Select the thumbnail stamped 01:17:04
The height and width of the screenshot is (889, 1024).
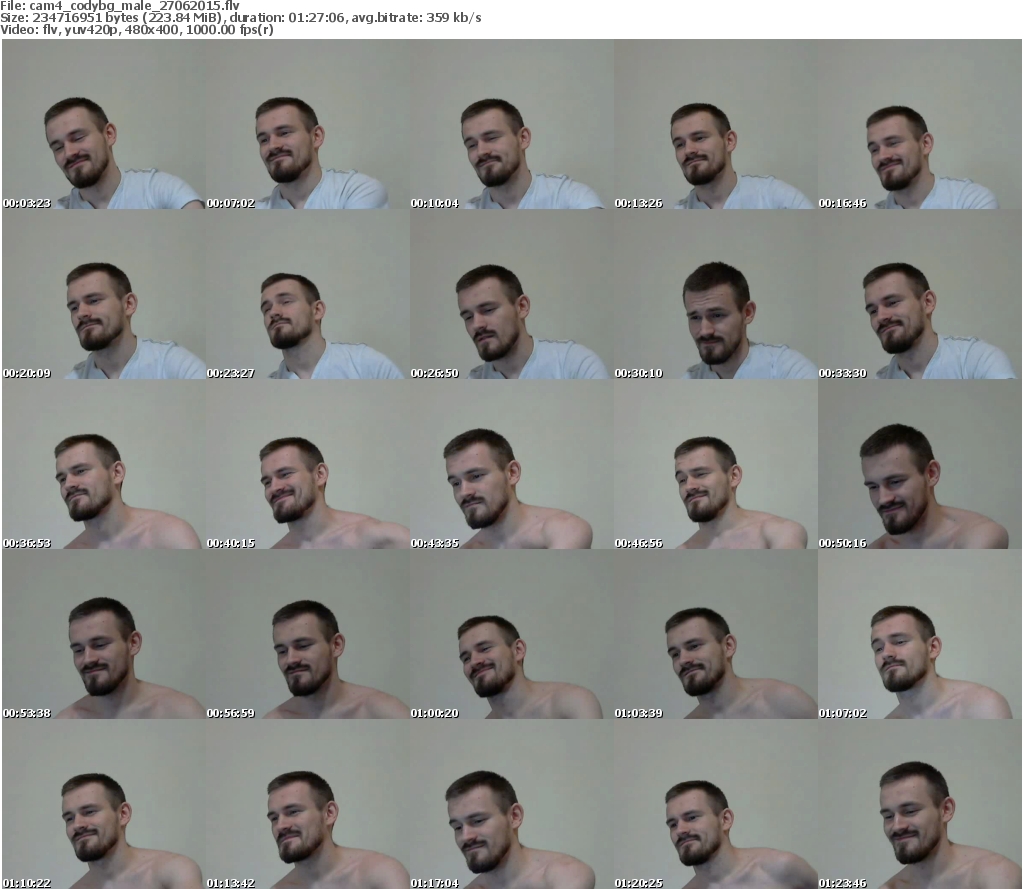(x=512, y=803)
